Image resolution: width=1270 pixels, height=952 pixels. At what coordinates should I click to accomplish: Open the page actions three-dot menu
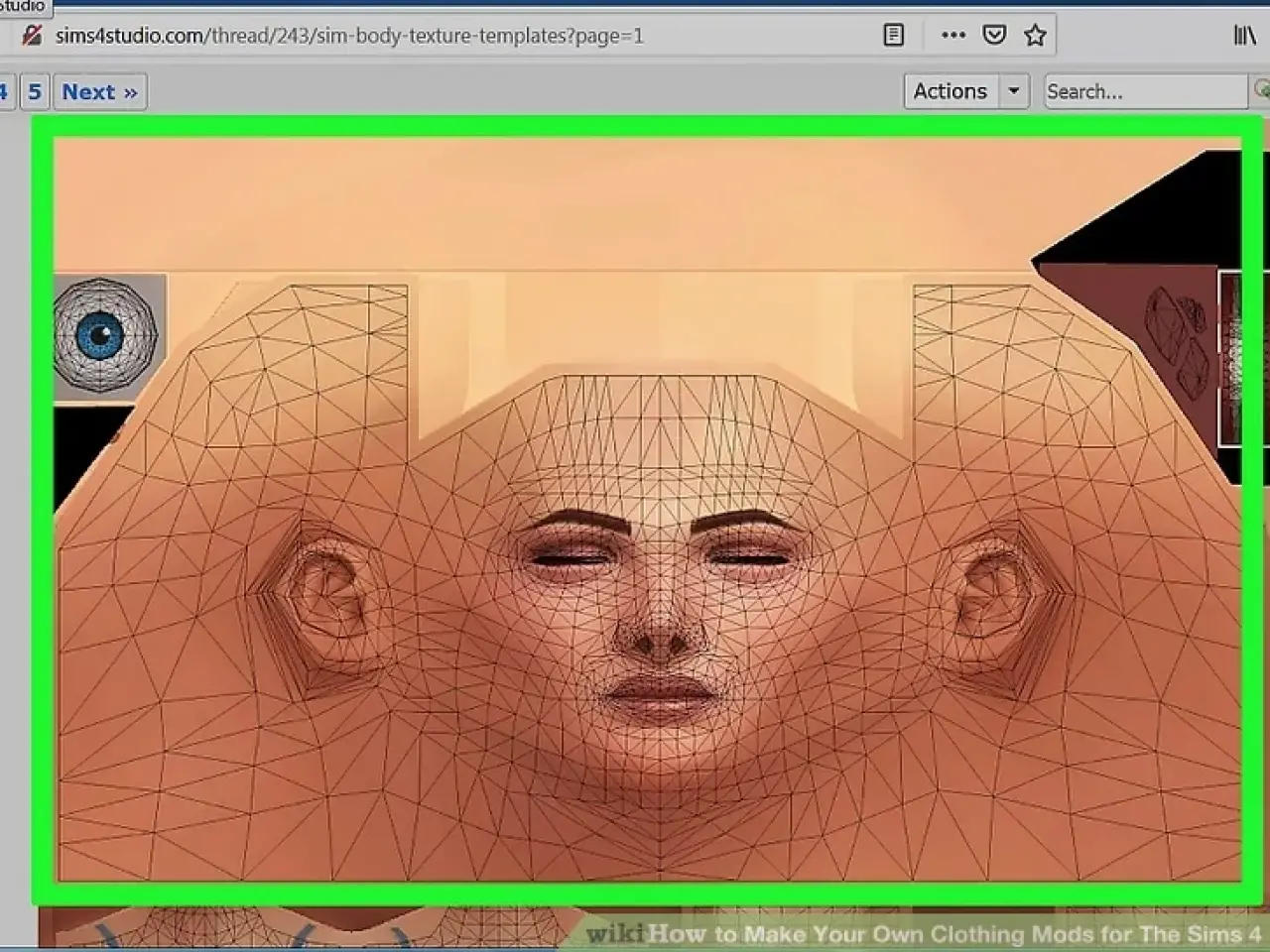tap(952, 36)
